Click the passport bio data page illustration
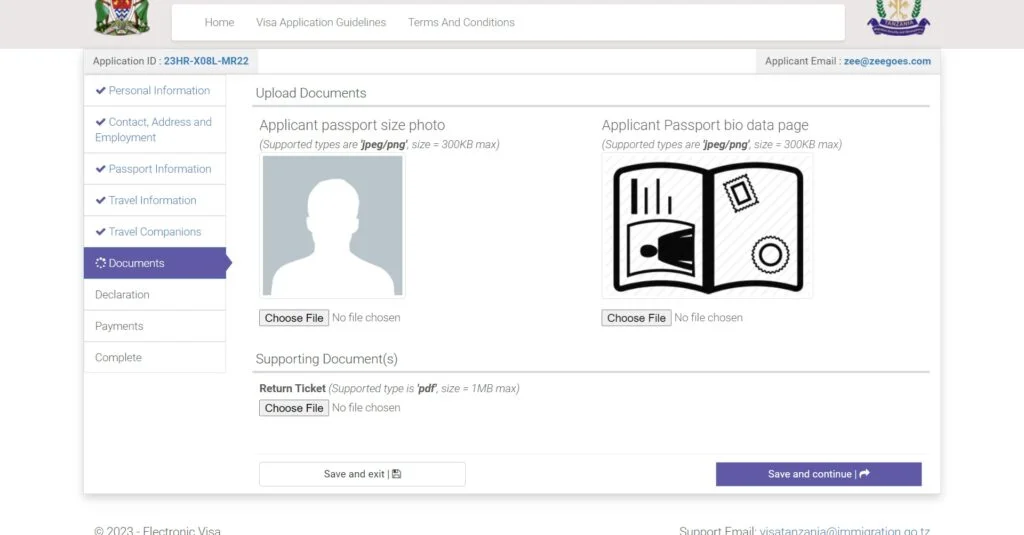This screenshot has height=535, width=1024. pos(707,226)
